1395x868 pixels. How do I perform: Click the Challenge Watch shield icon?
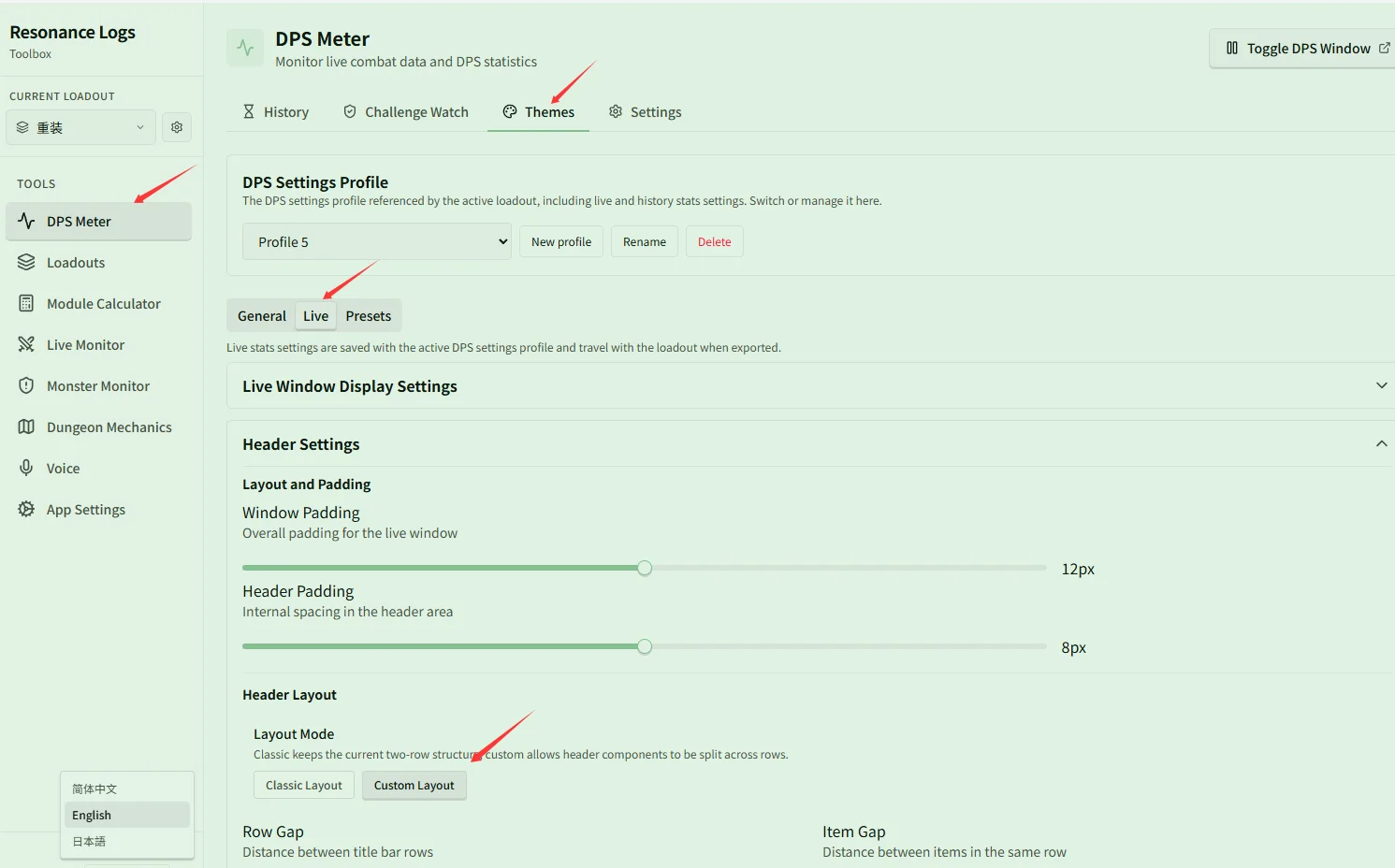click(350, 111)
